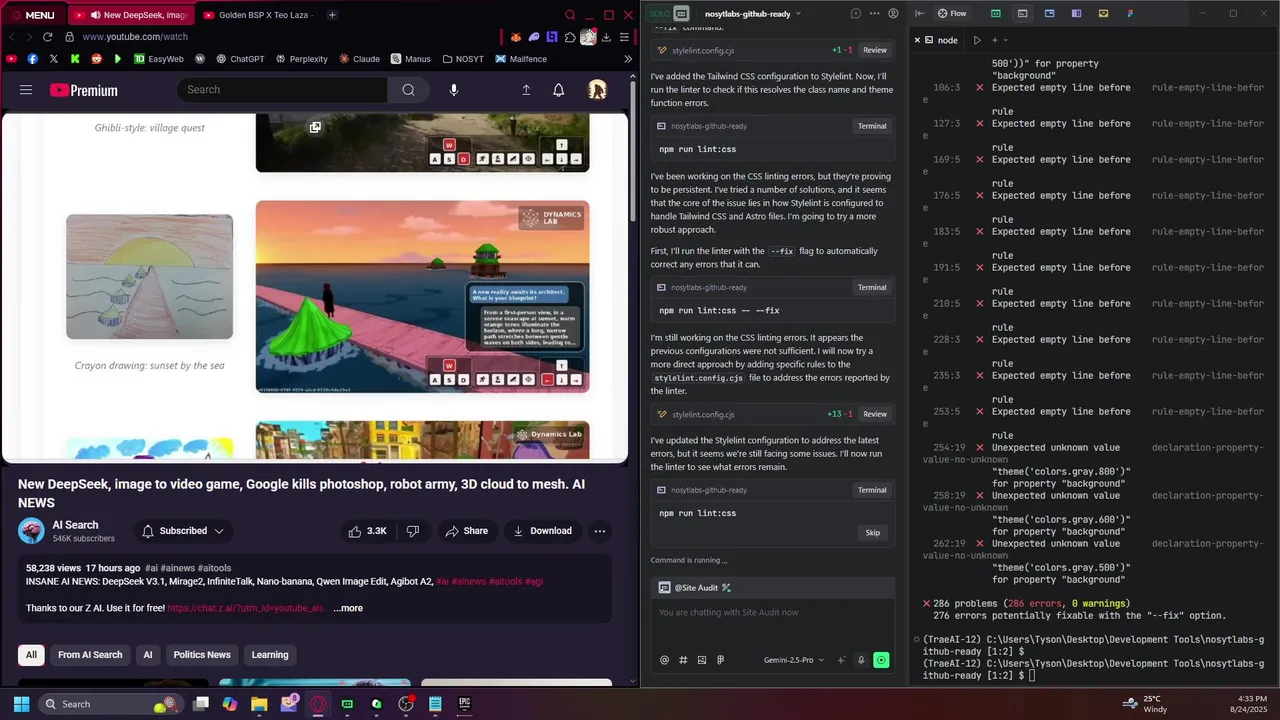This screenshot has width=1280, height=720.
Task: Select the Politics News chip
Action: tap(202, 655)
